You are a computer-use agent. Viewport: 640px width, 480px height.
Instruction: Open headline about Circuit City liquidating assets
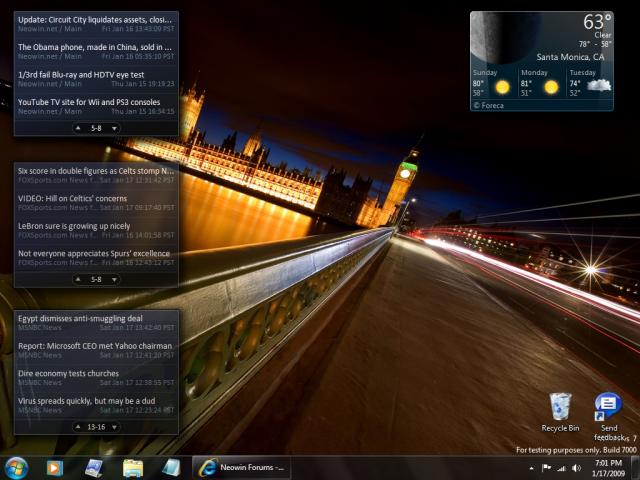point(95,20)
